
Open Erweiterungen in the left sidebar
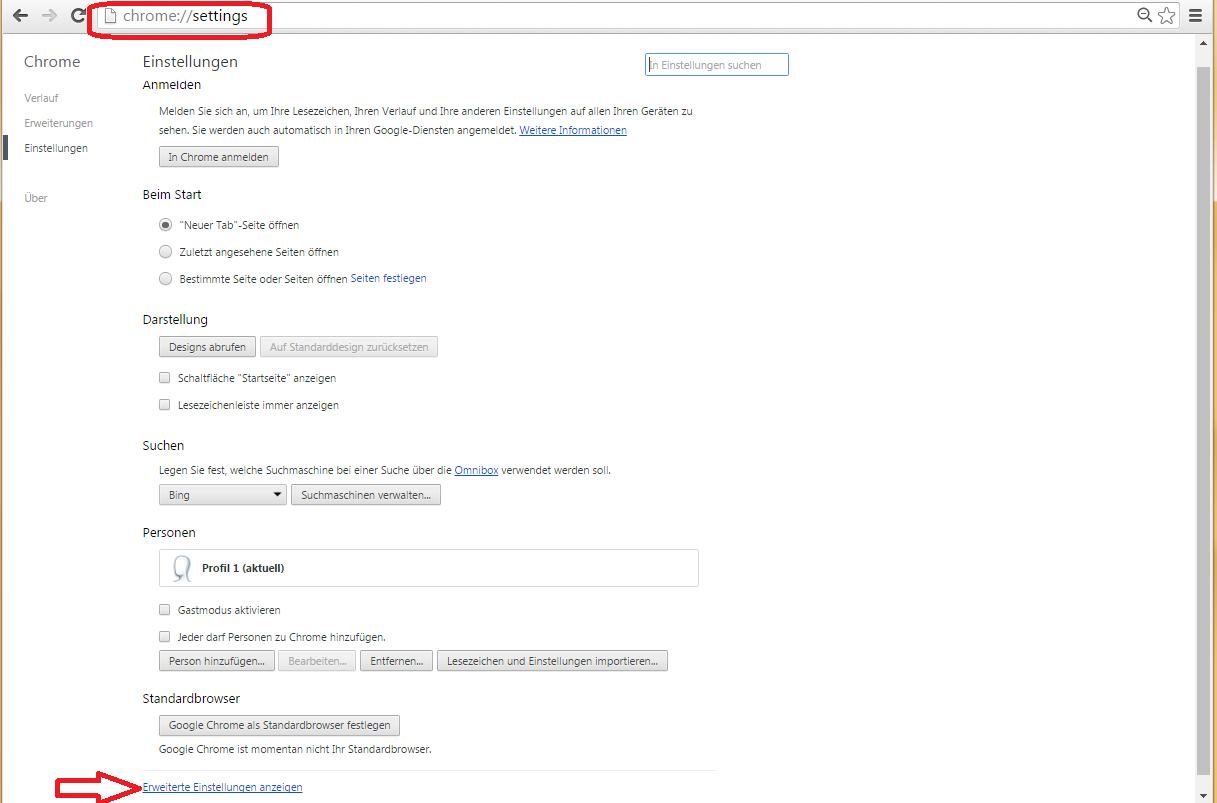[x=58, y=123]
